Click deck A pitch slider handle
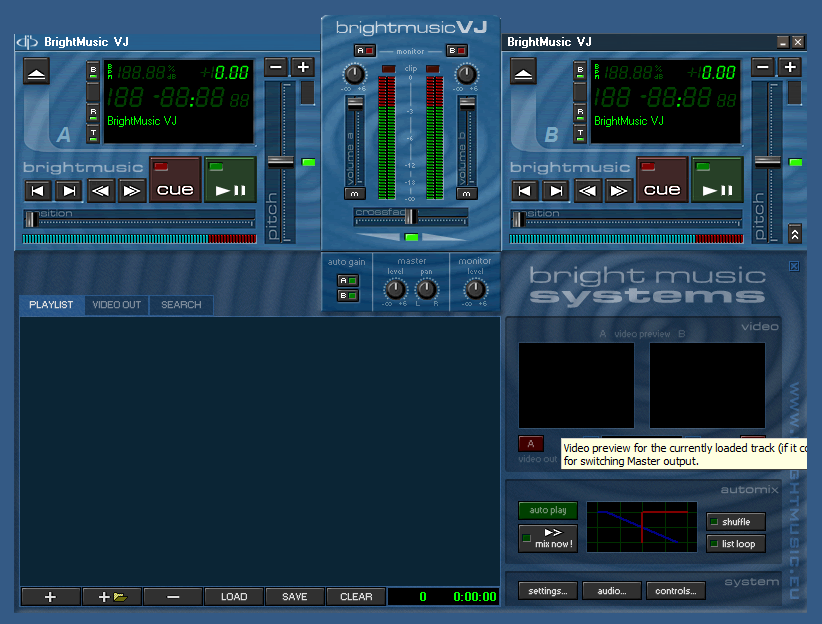The width and height of the screenshot is (822, 624). point(280,162)
